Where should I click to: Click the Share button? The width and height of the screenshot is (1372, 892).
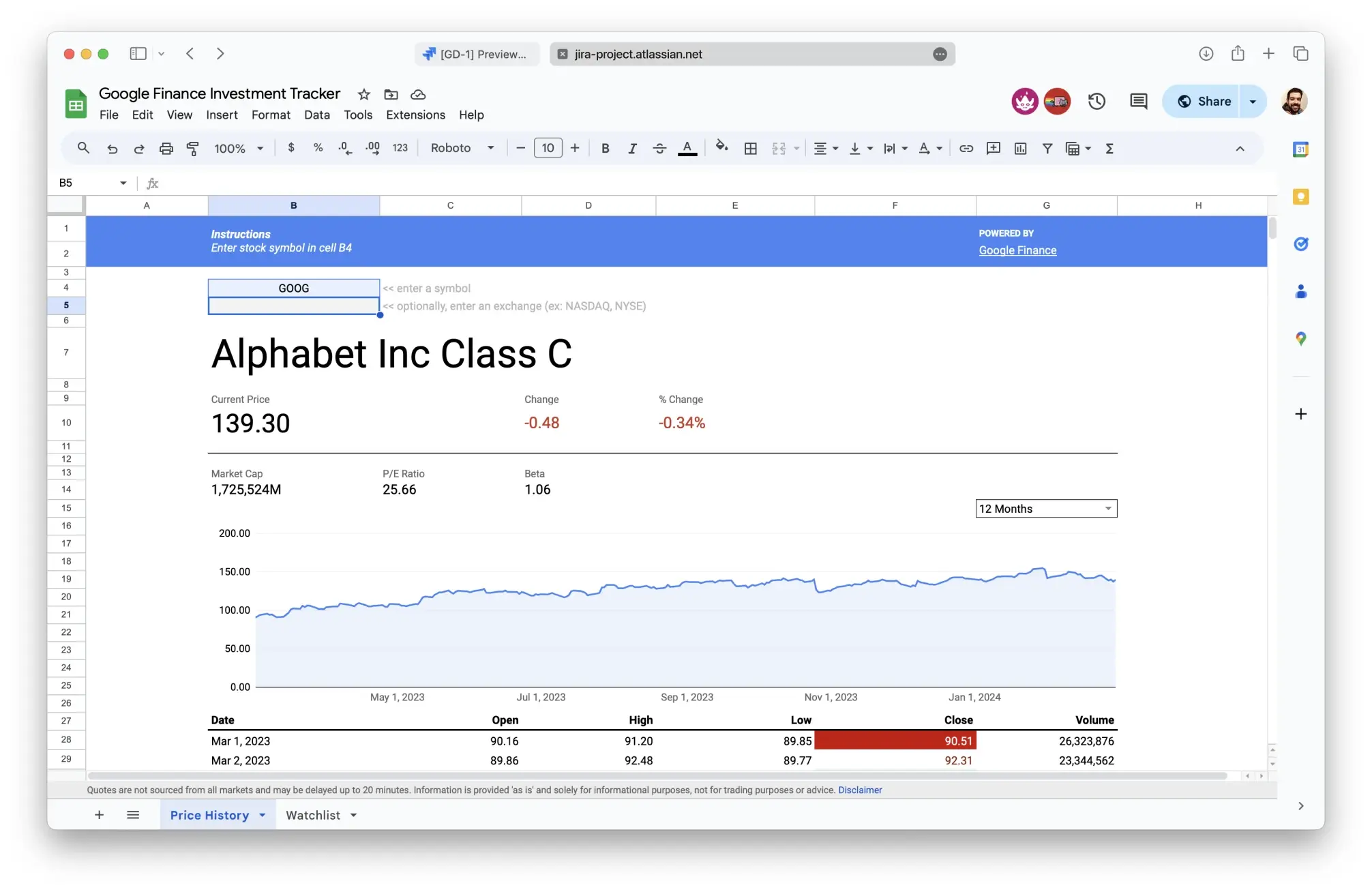(x=1204, y=101)
